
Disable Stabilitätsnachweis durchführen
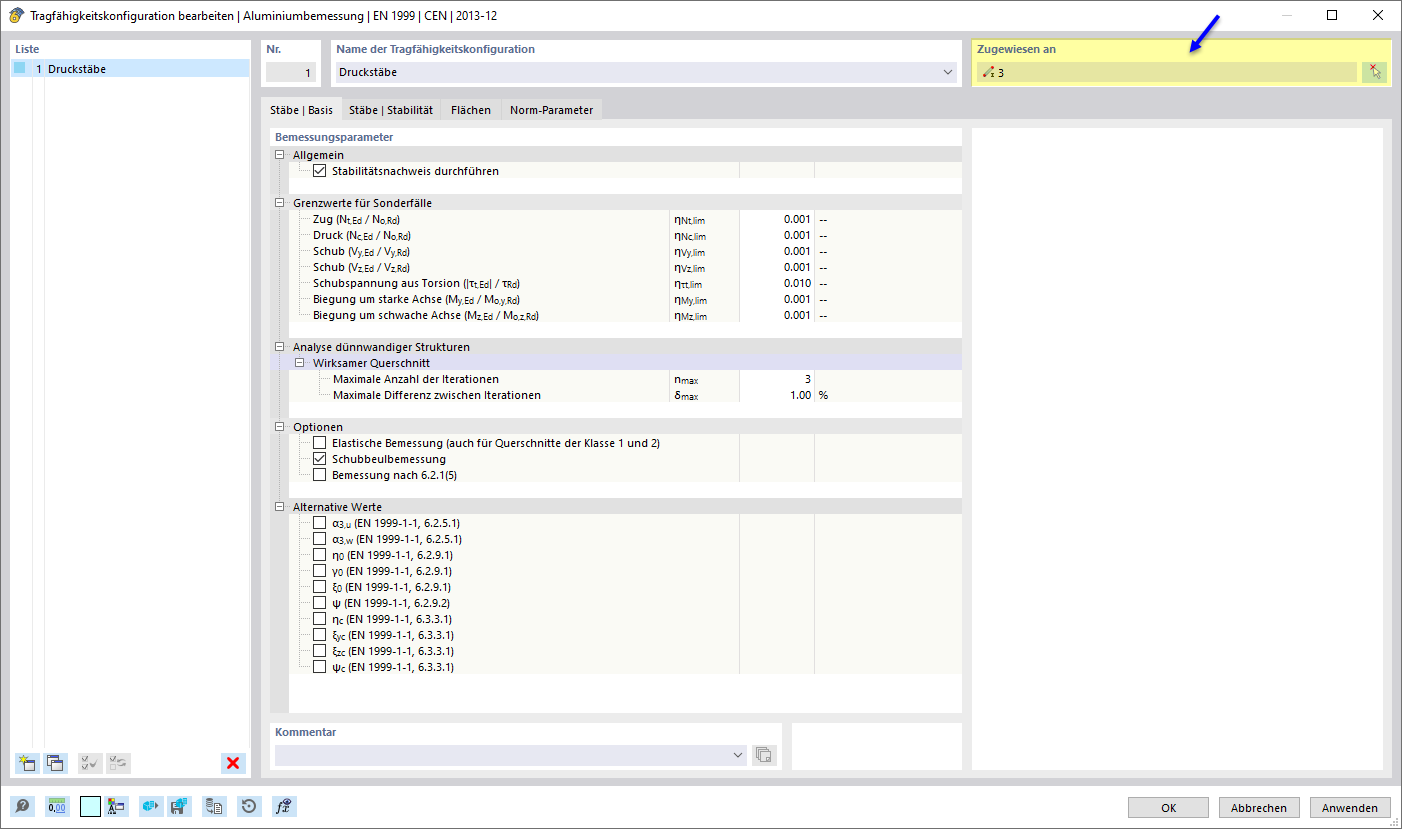(x=319, y=170)
